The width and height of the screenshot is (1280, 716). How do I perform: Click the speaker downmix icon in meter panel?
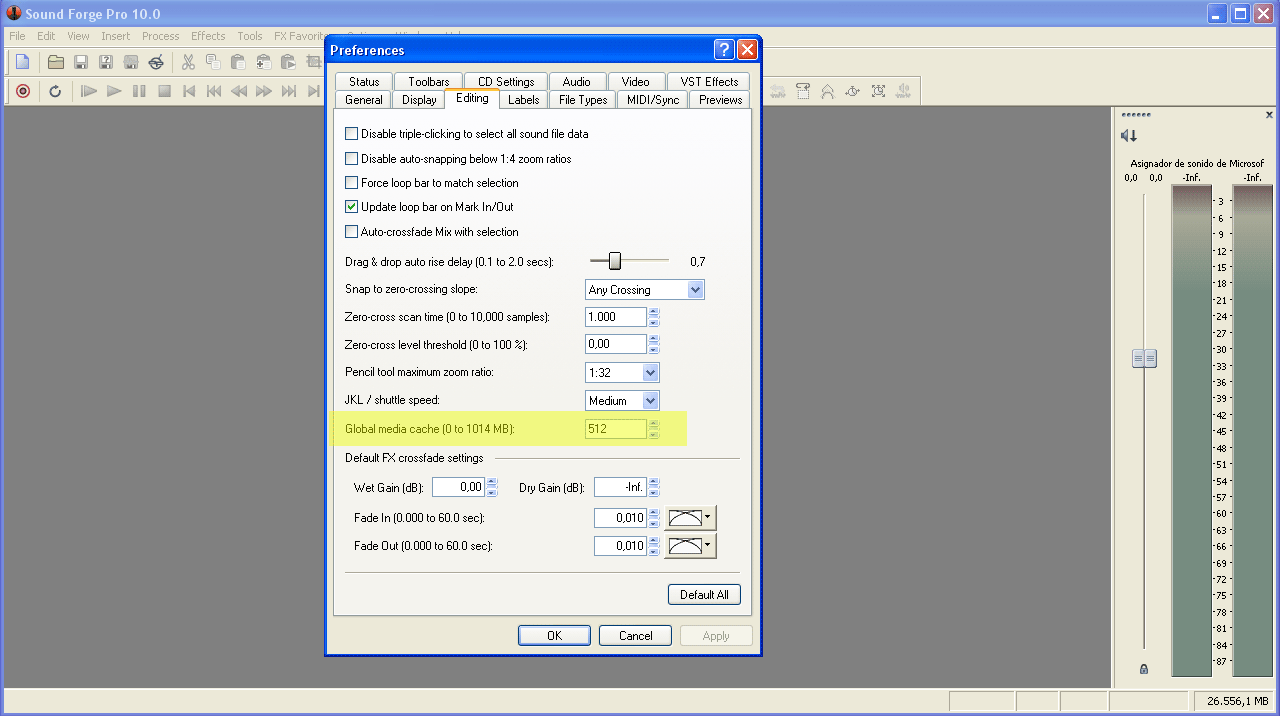[1129, 136]
